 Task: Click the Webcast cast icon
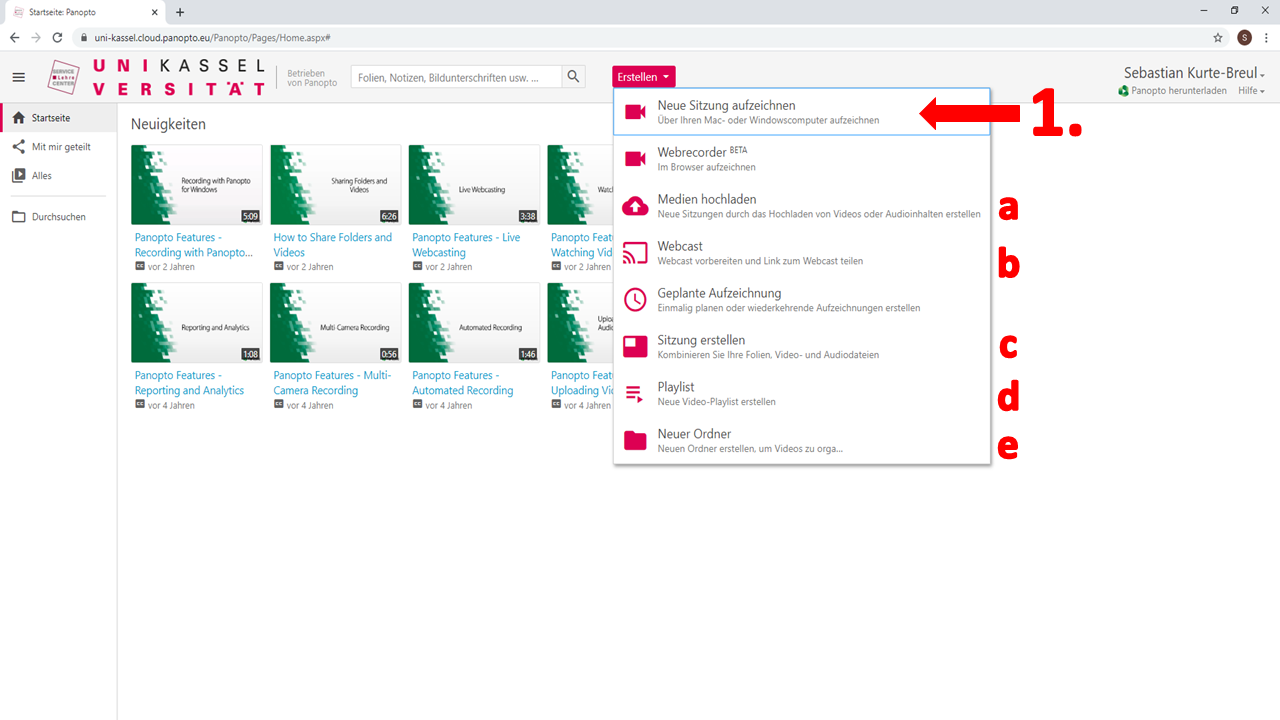(x=635, y=252)
